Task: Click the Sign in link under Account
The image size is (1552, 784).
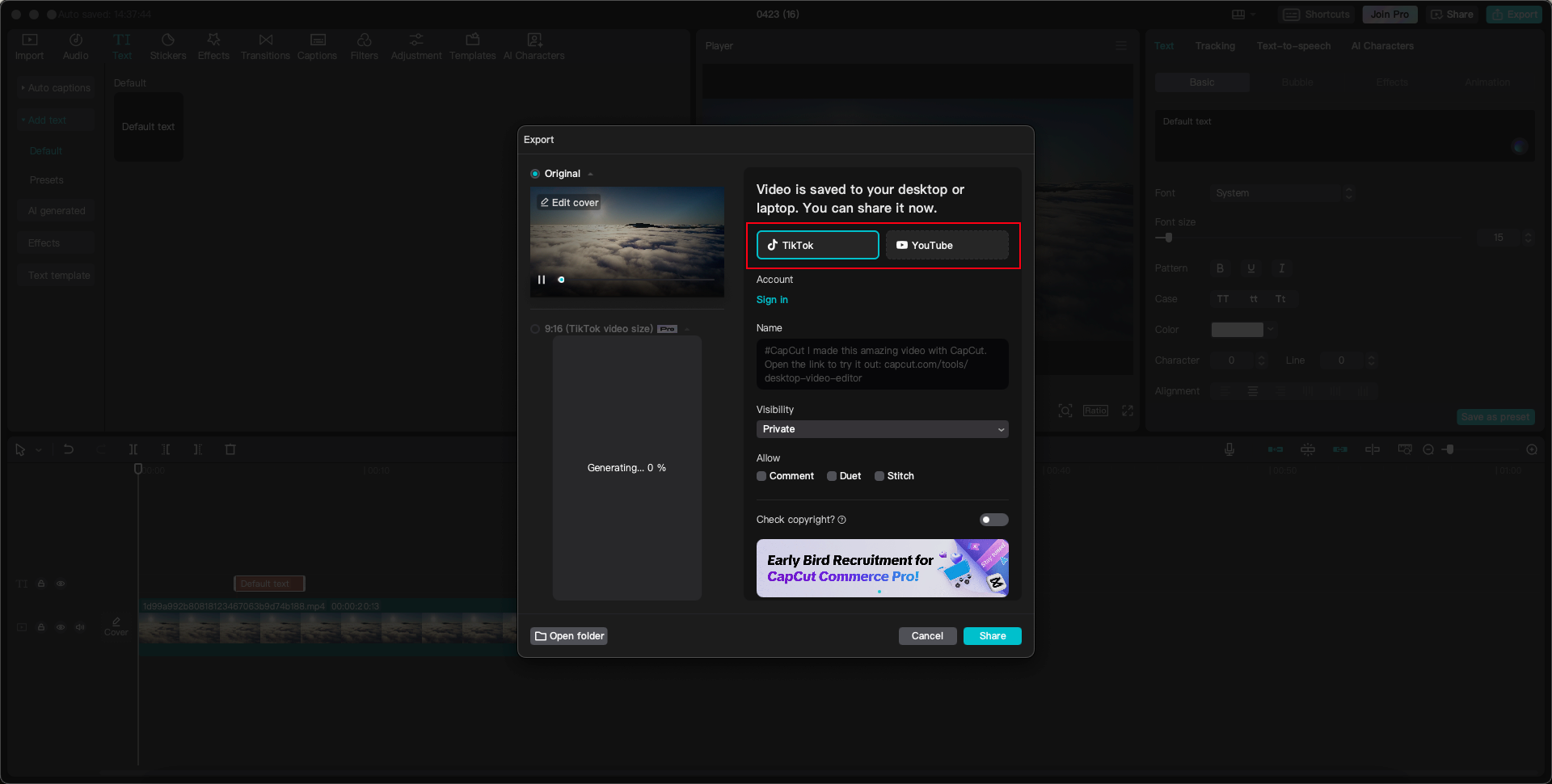Action: [772, 300]
